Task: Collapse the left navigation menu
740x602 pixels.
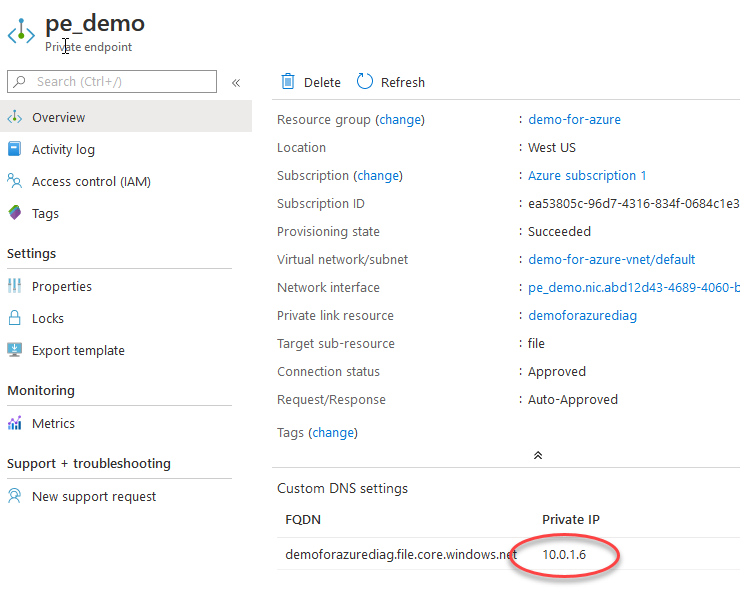Action: (x=236, y=83)
